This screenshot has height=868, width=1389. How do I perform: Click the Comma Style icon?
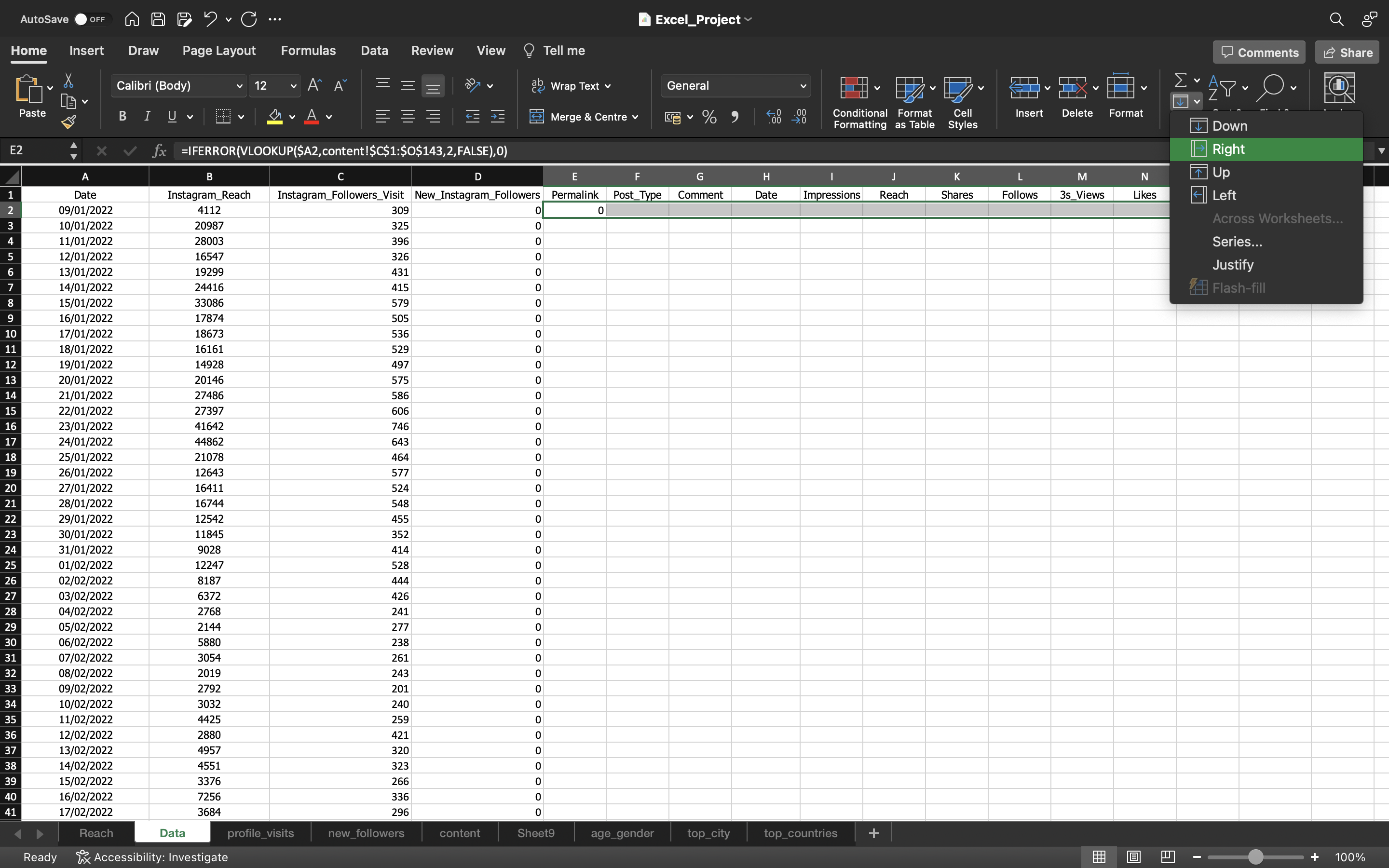click(x=735, y=117)
